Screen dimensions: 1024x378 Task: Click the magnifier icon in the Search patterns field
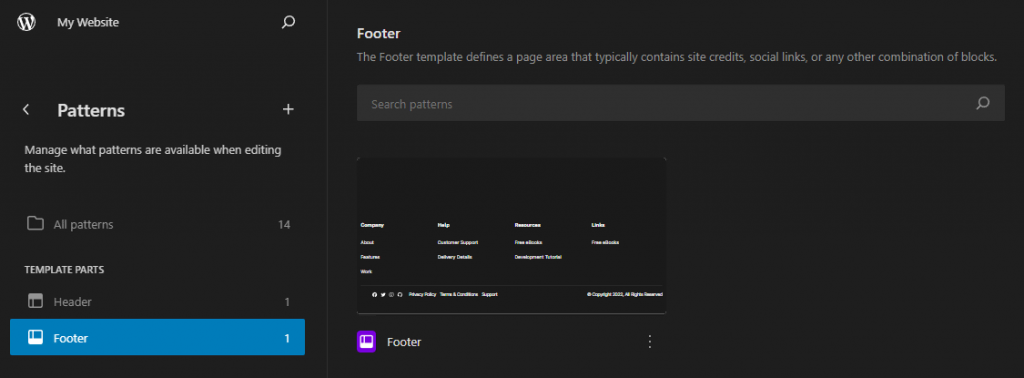coord(983,103)
